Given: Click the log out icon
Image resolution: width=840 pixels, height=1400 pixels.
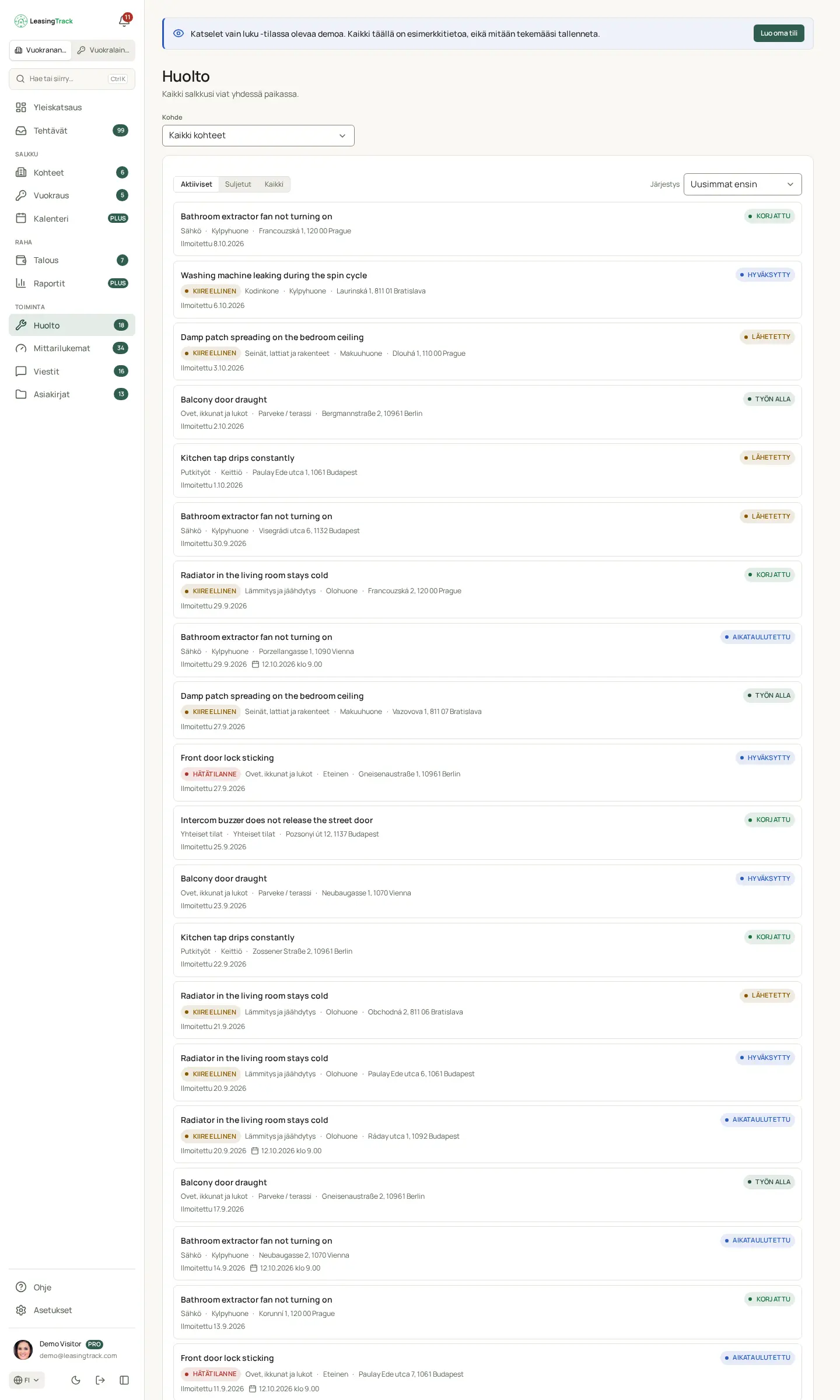Looking at the screenshot, I should (100, 1380).
